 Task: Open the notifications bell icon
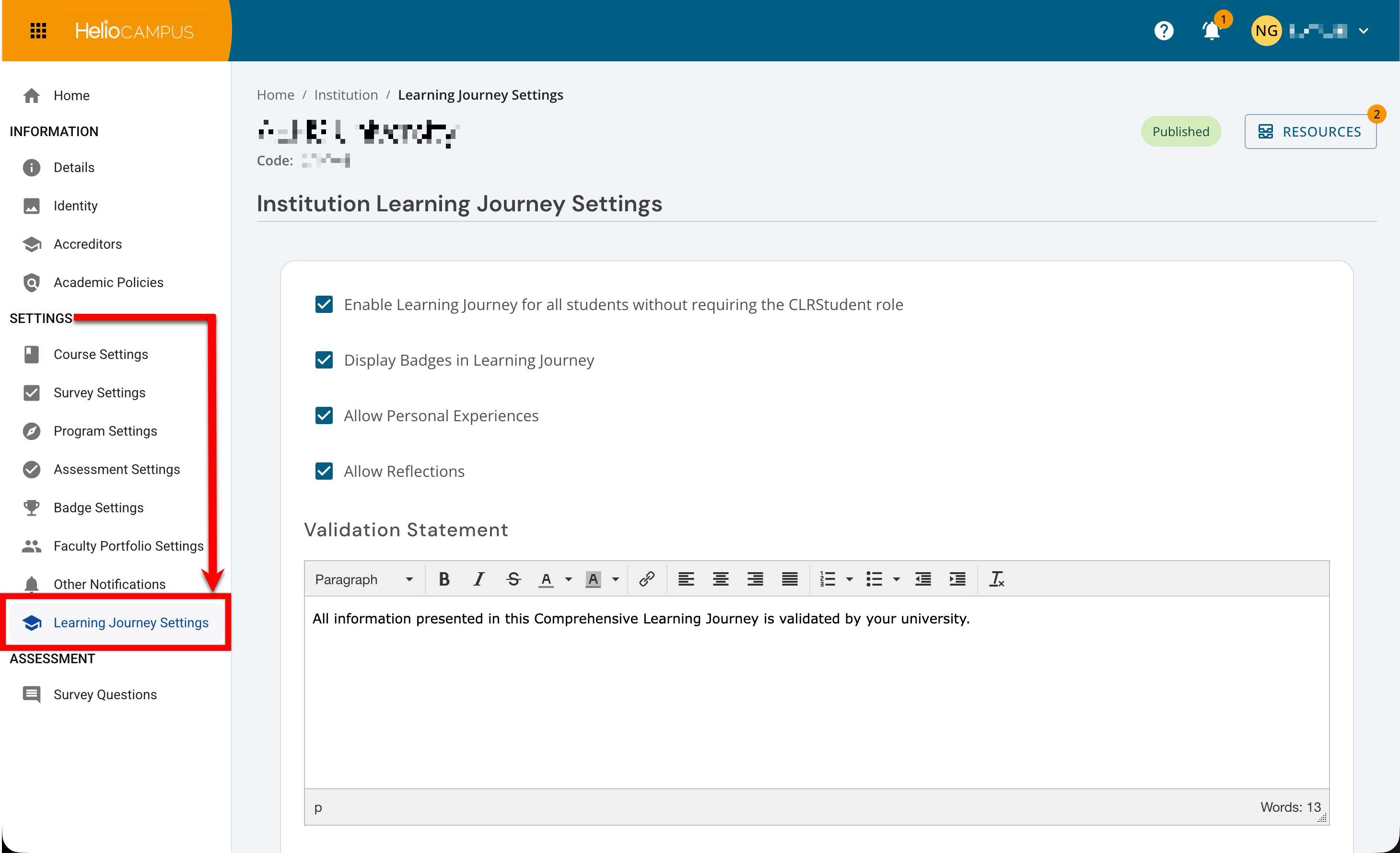(x=1212, y=31)
